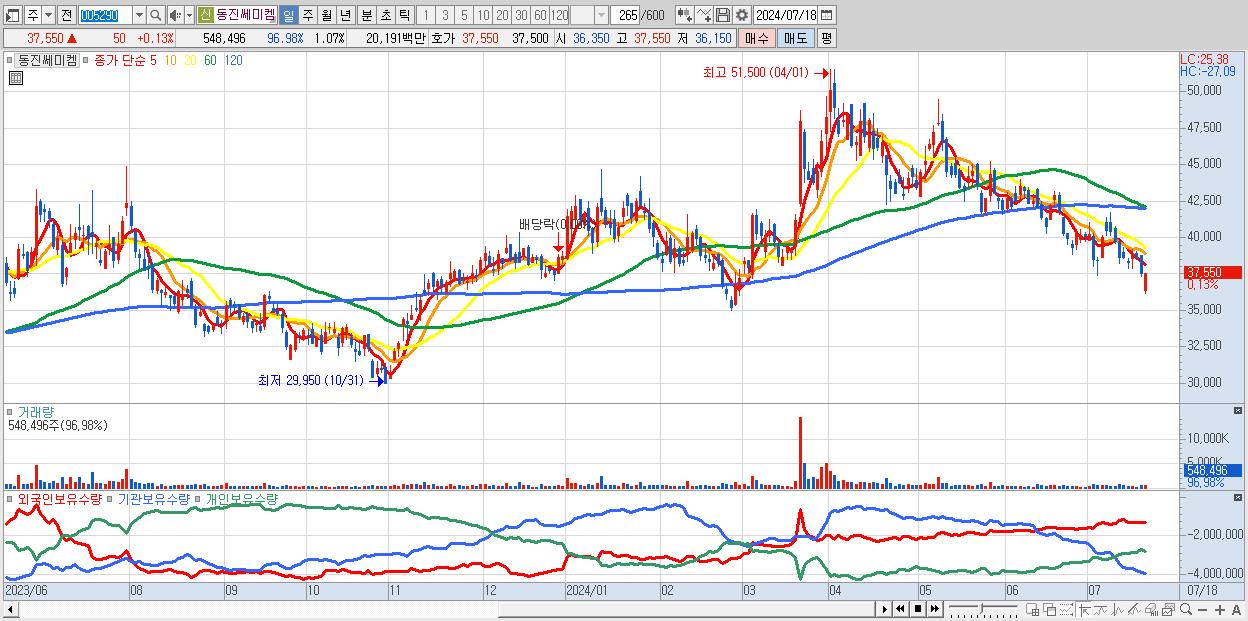Click the grid table icon under legend
Screen dimensions: 1248x621
tap(15, 77)
